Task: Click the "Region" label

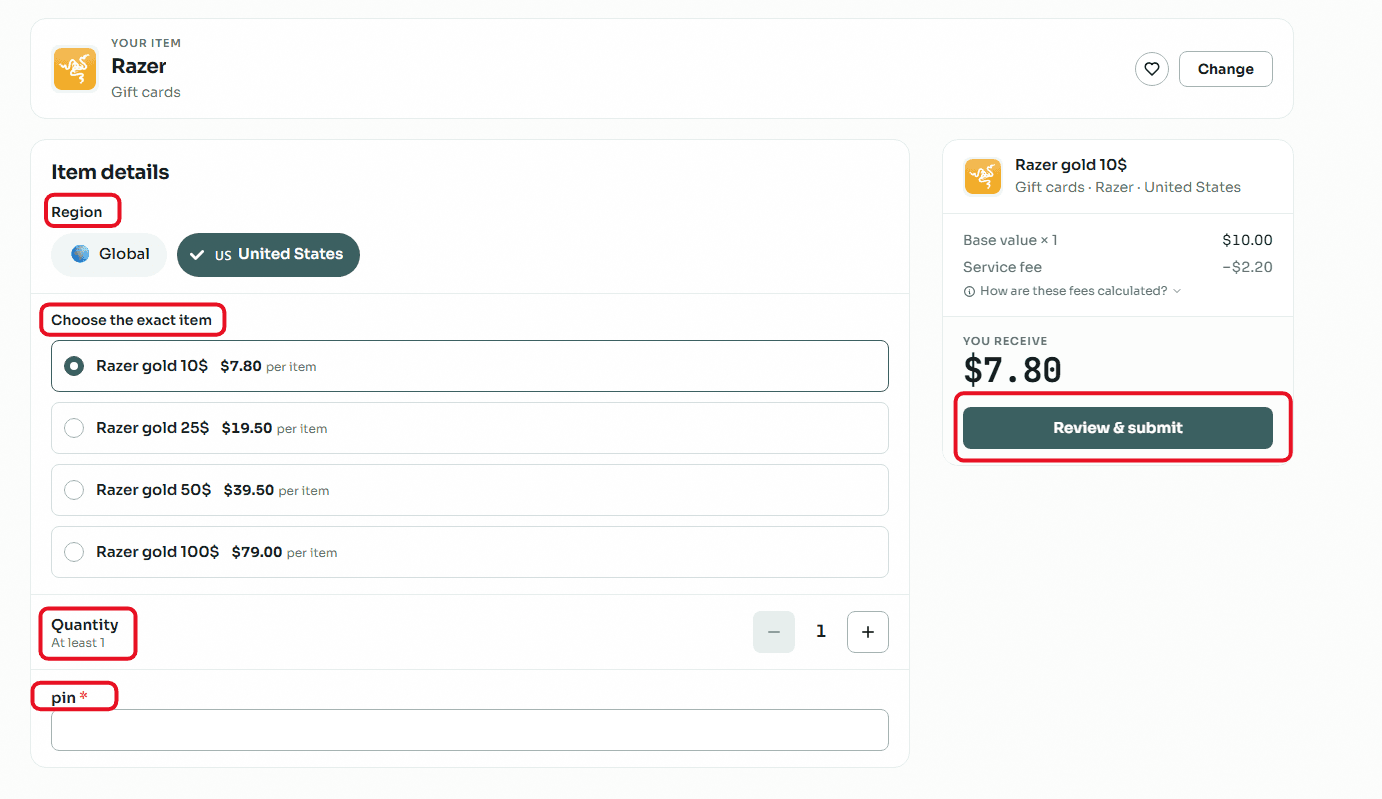Action: point(77,212)
